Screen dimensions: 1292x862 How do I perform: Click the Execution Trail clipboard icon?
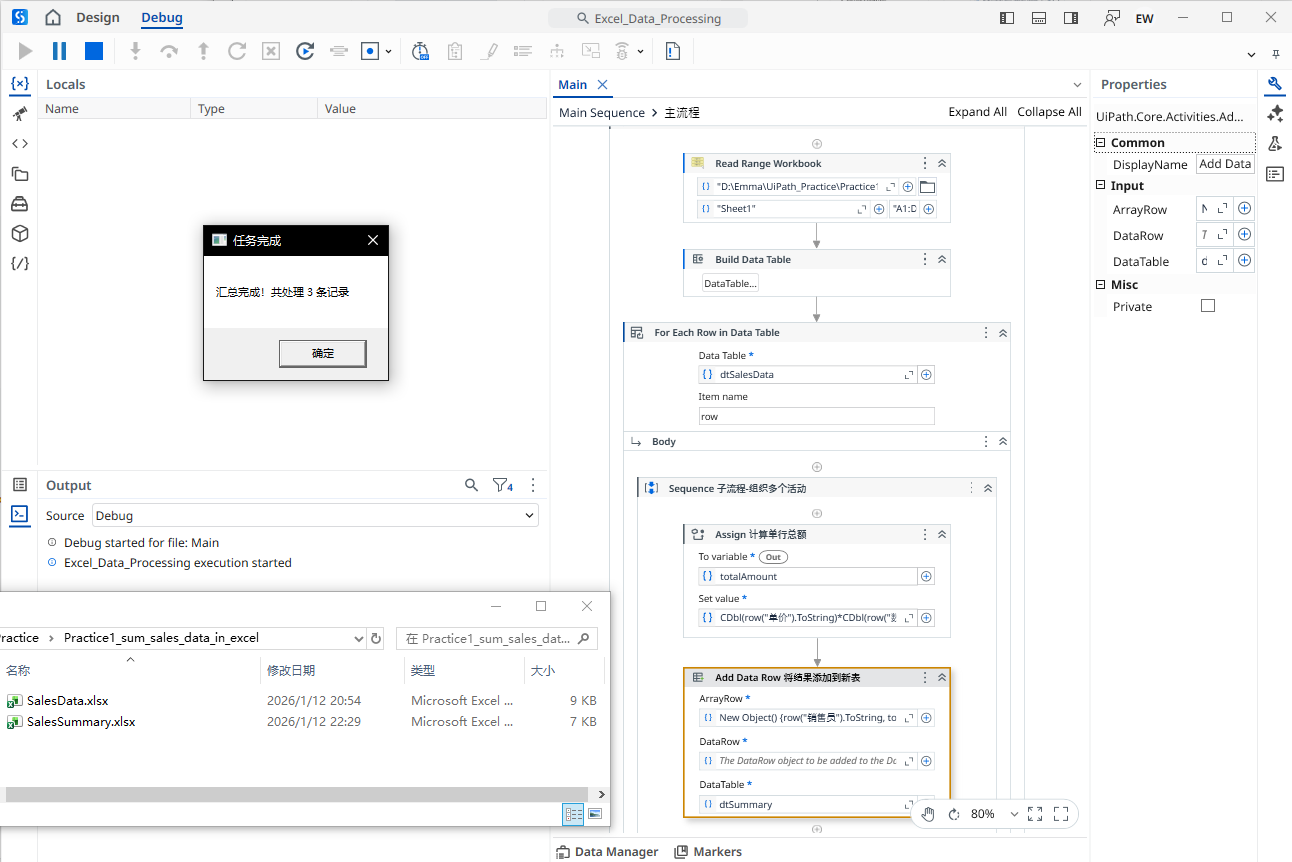pos(455,51)
